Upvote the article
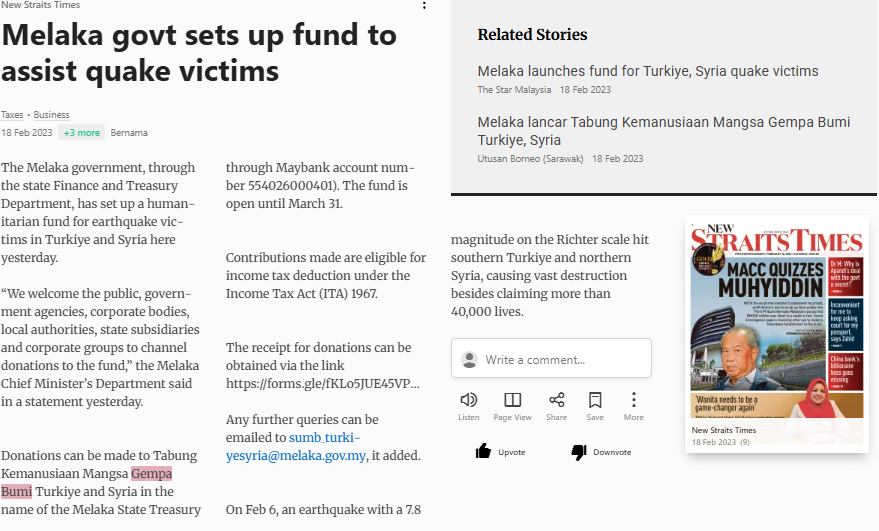The height and width of the screenshot is (531, 879). point(501,452)
